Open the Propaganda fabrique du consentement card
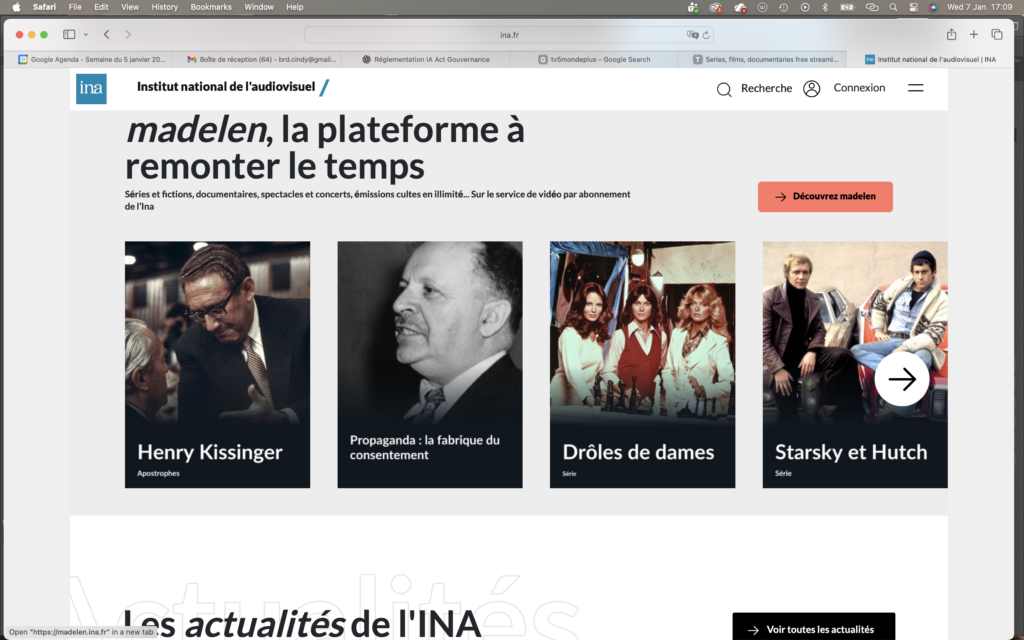Viewport: 1024px width, 640px height. [430, 364]
